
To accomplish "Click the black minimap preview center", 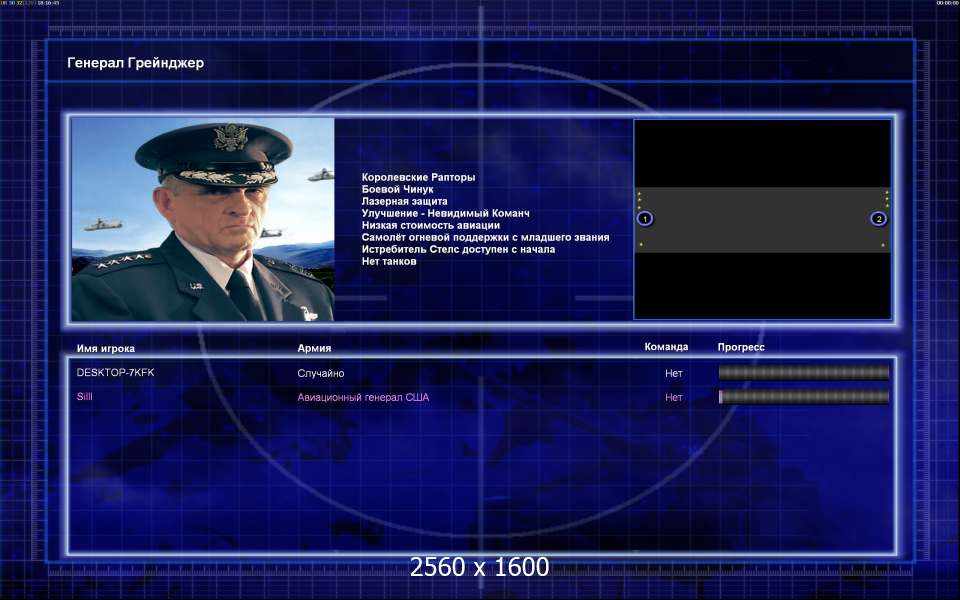I will [762, 219].
